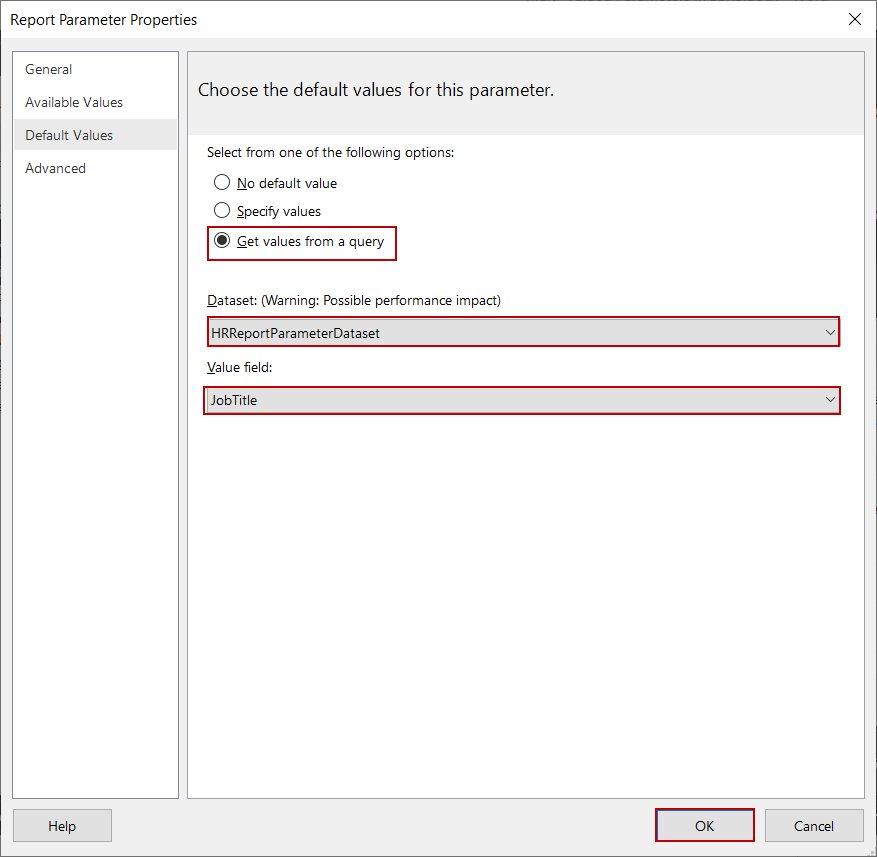Select Get values from a query

point(222,241)
